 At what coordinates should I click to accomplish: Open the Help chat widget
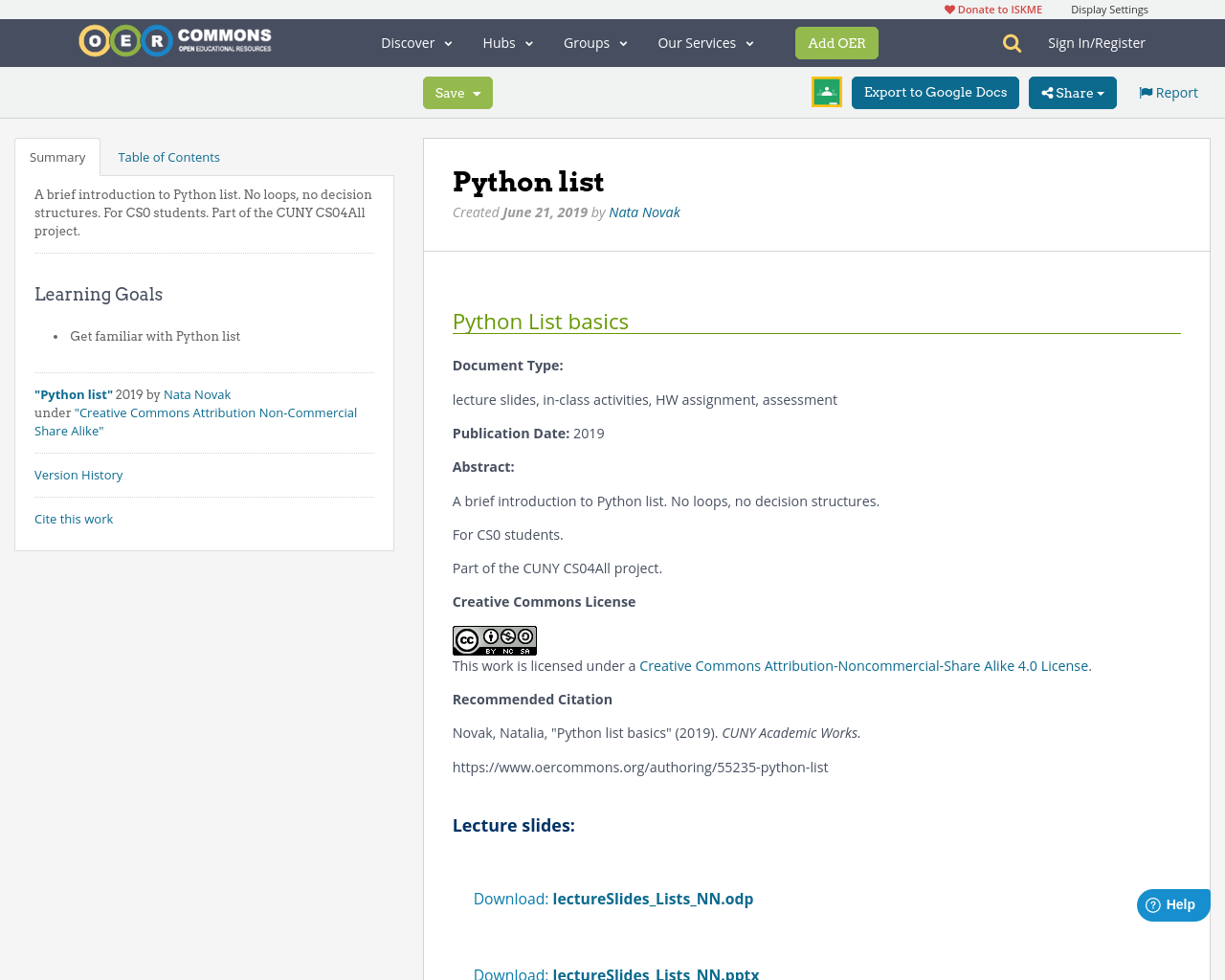1172,904
